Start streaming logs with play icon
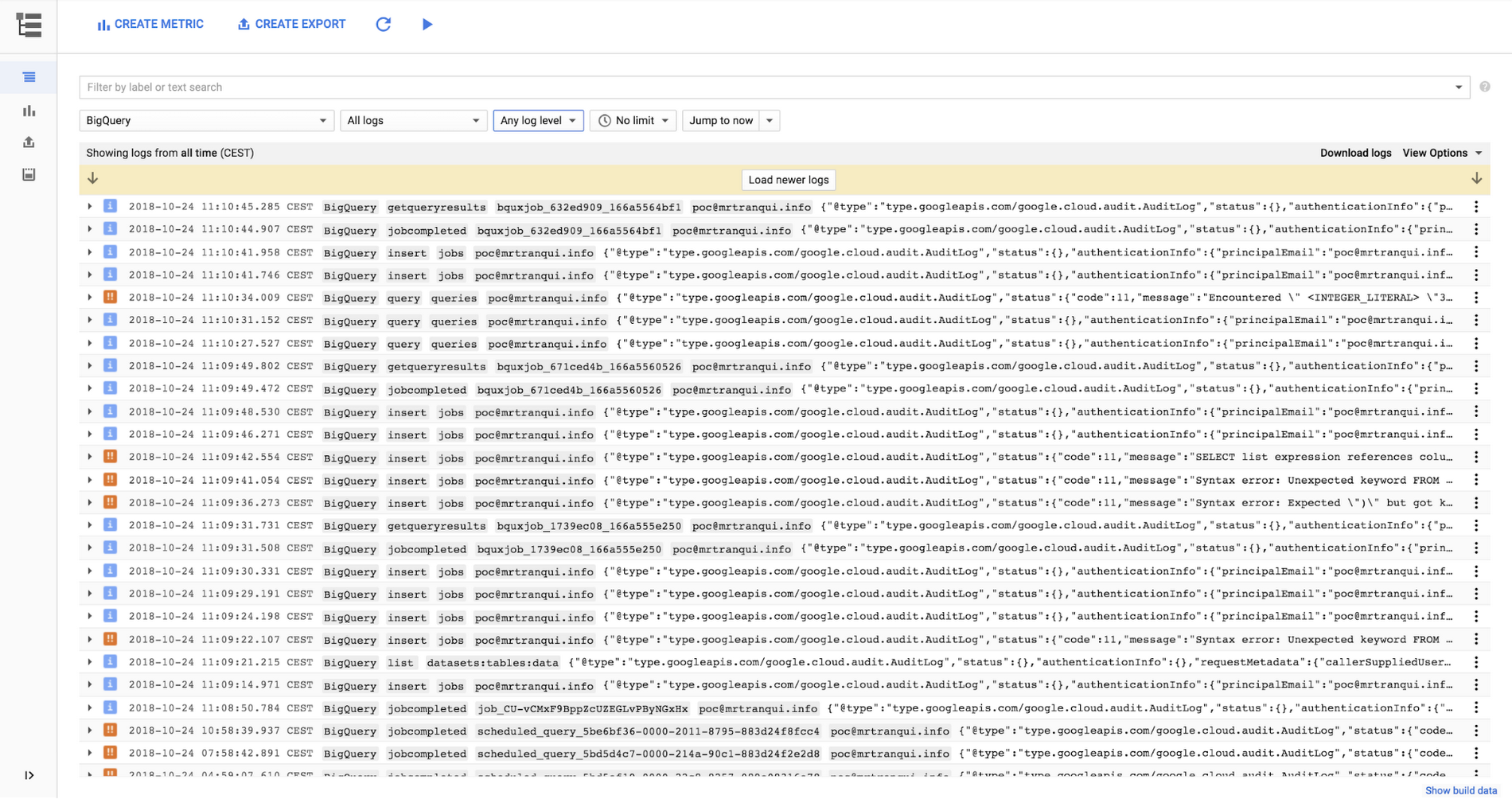The width and height of the screenshot is (1512, 799). [427, 24]
